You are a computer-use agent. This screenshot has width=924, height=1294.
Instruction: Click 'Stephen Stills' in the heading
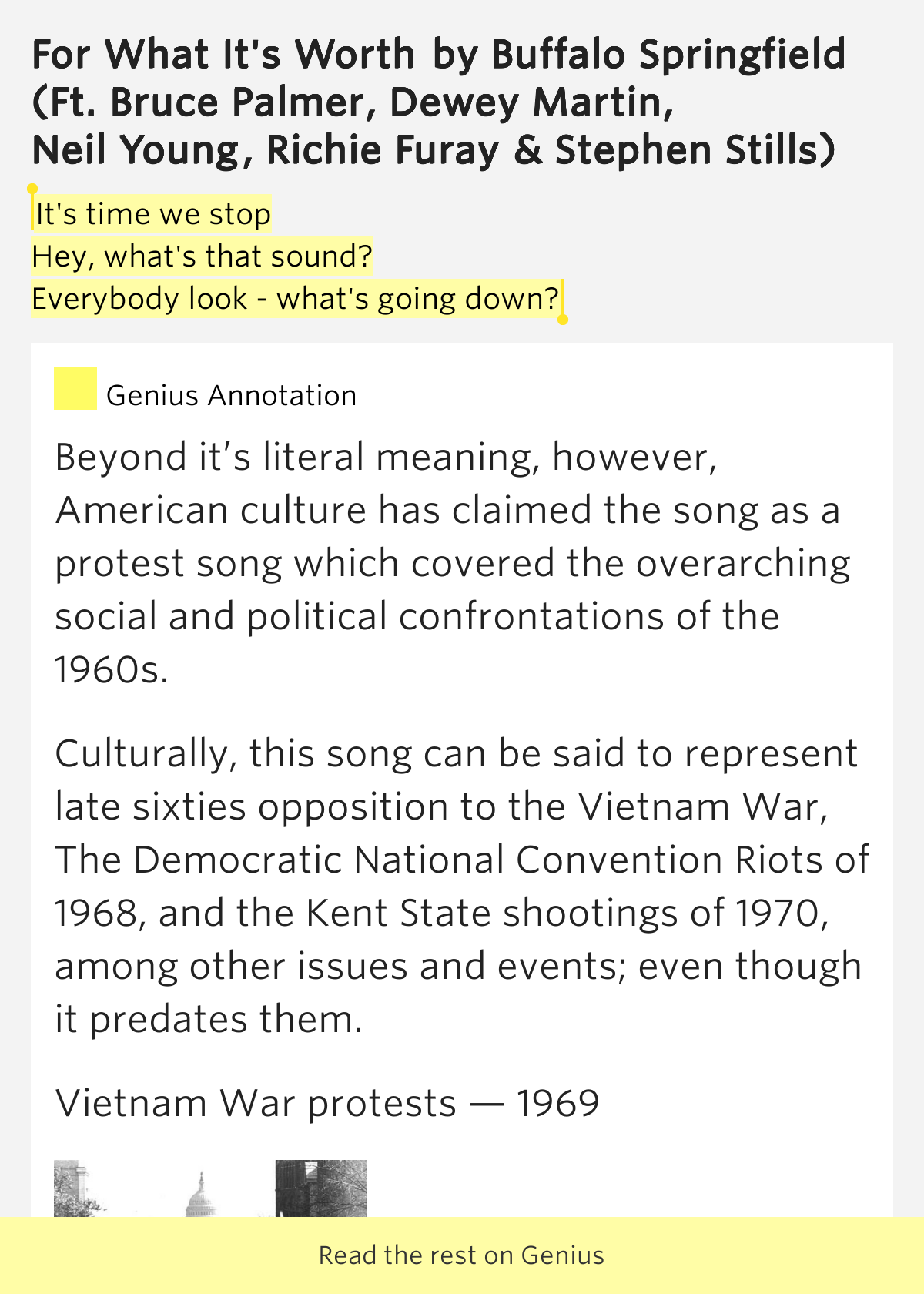click(x=687, y=150)
